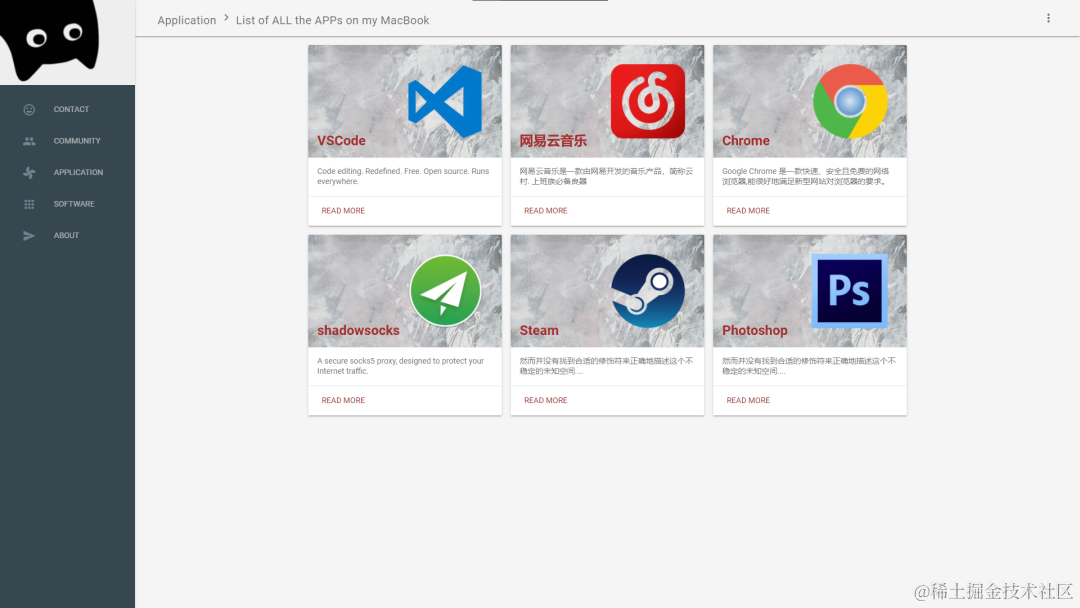
Task: Open the Software sidebar item
Action: click(x=68, y=205)
